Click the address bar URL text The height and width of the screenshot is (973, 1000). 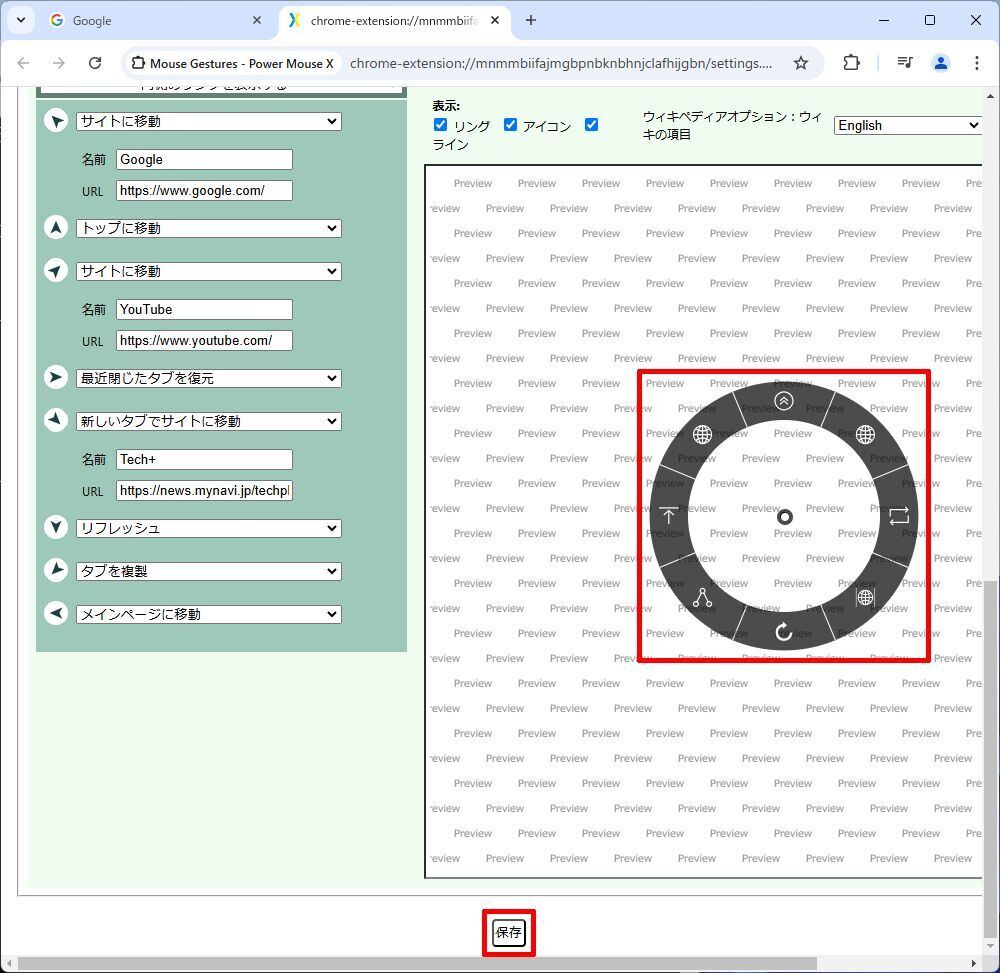coord(561,63)
